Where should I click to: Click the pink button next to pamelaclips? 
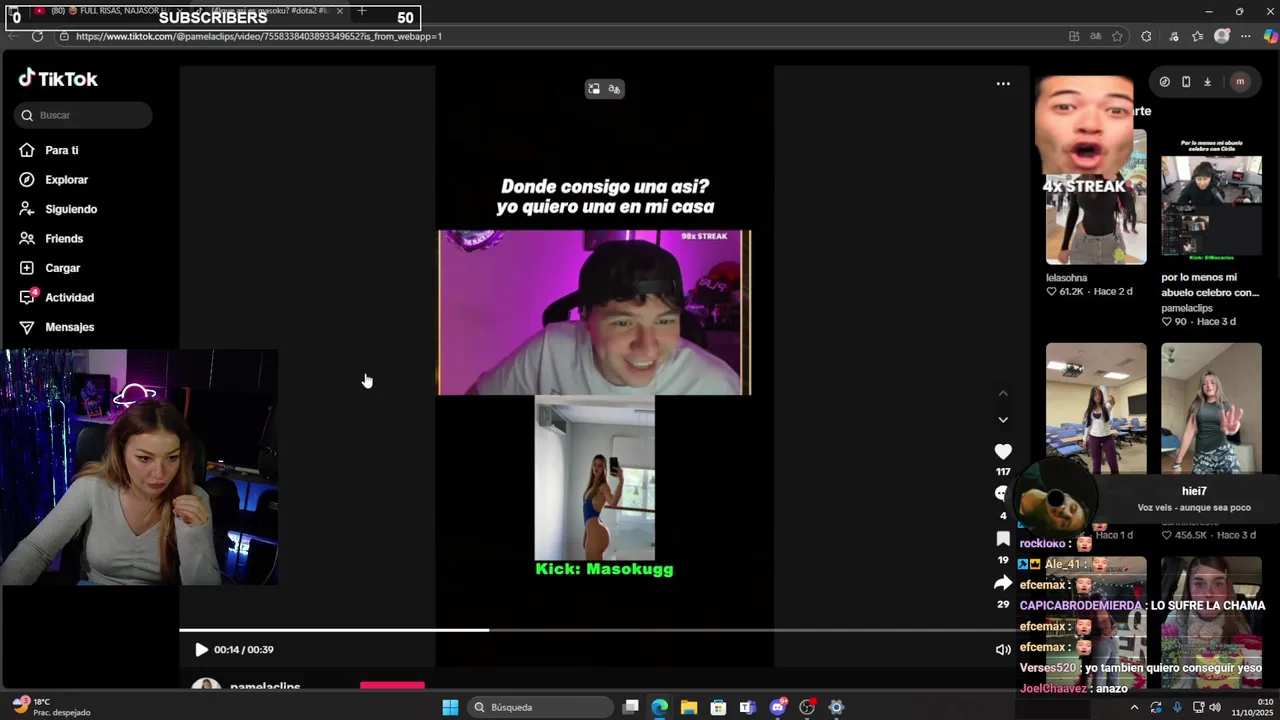pos(392,685)
